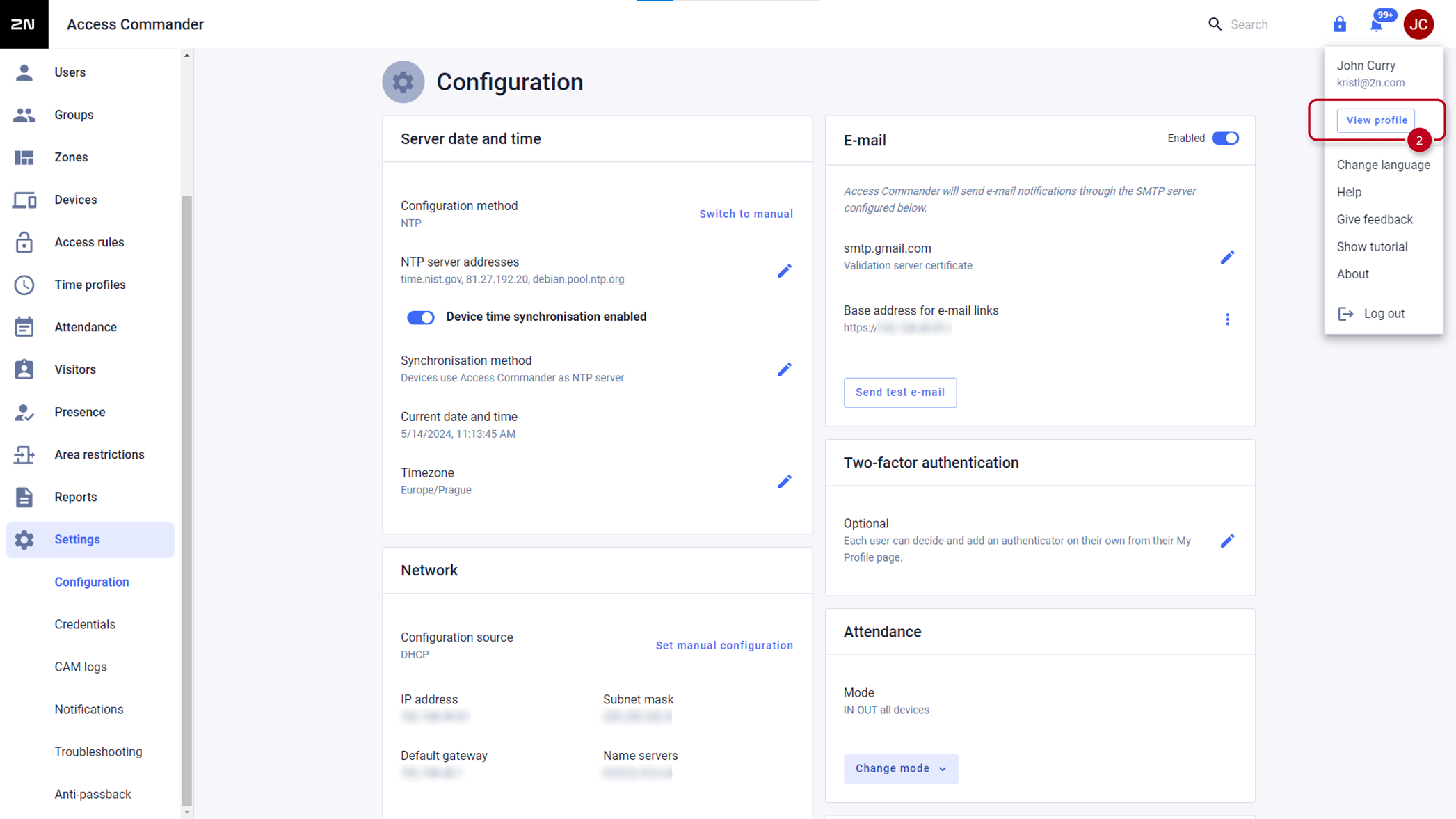Screen dimensions: 1456x819
Task: Edit Two-factor authentication pencil icon
Action: (1227, 541)
